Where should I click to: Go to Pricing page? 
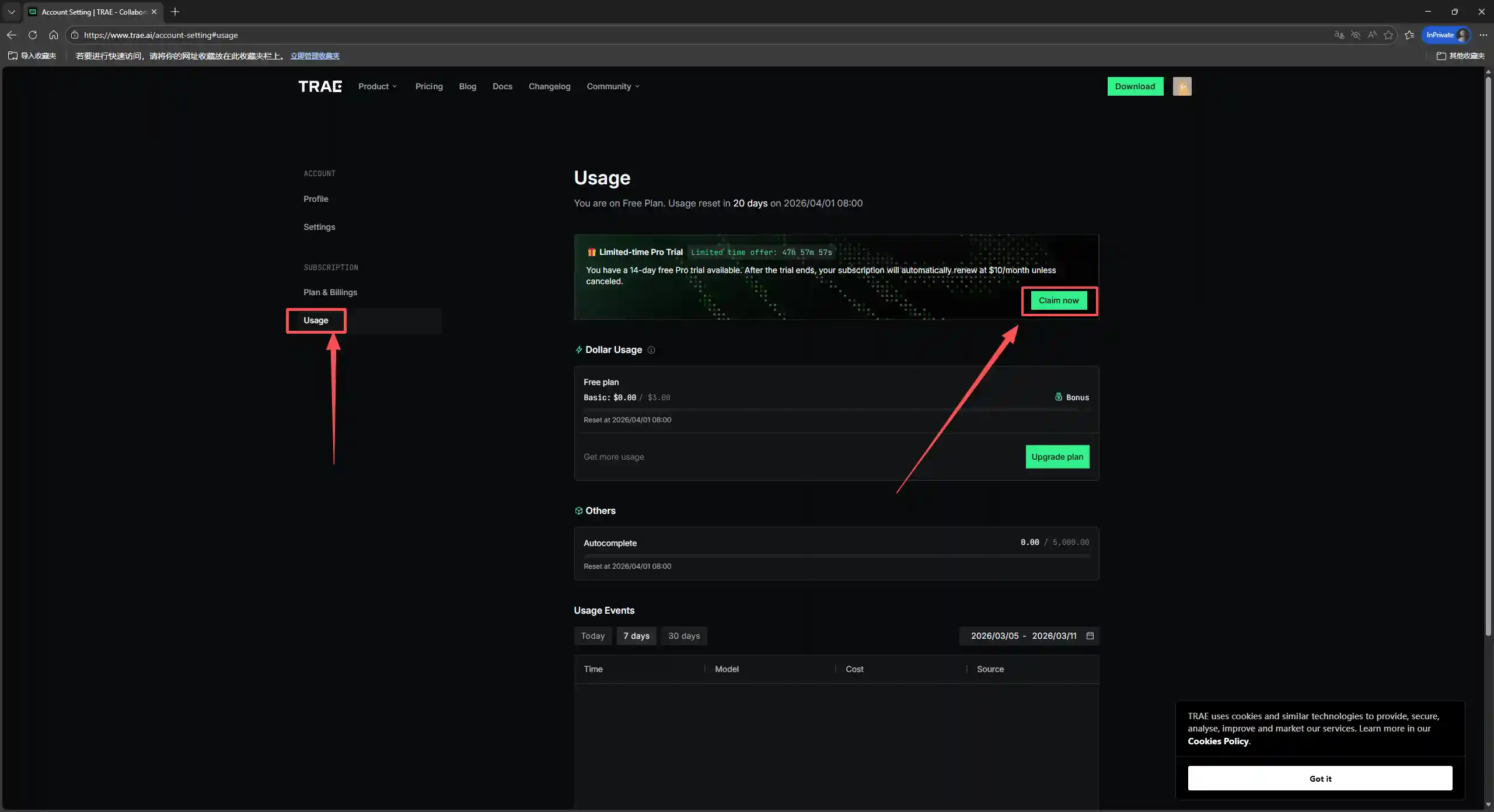coord(429,86)
